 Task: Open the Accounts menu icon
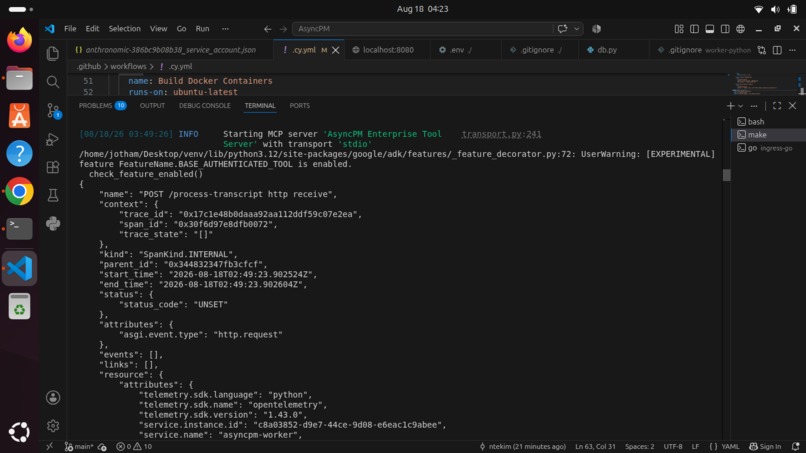(x=52, y=397)
